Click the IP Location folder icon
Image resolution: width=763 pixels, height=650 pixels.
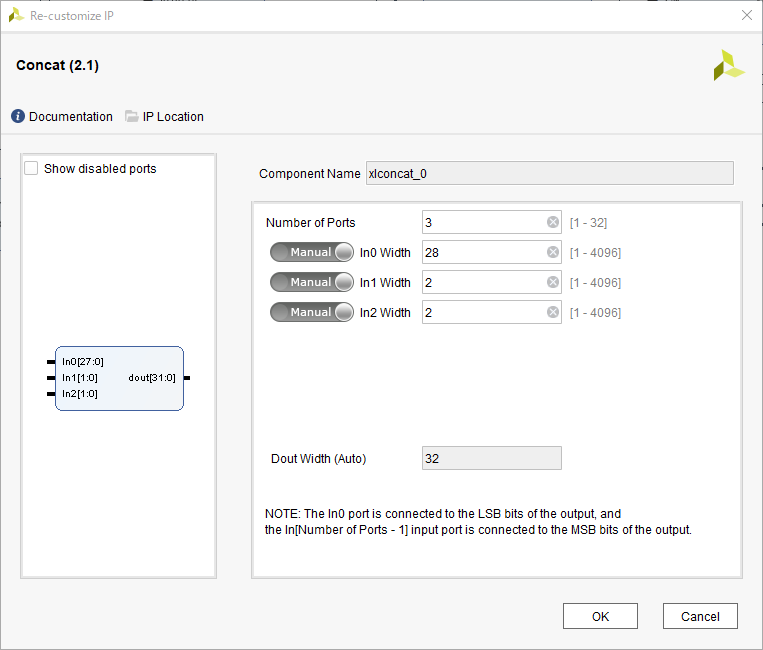point(132,117)
